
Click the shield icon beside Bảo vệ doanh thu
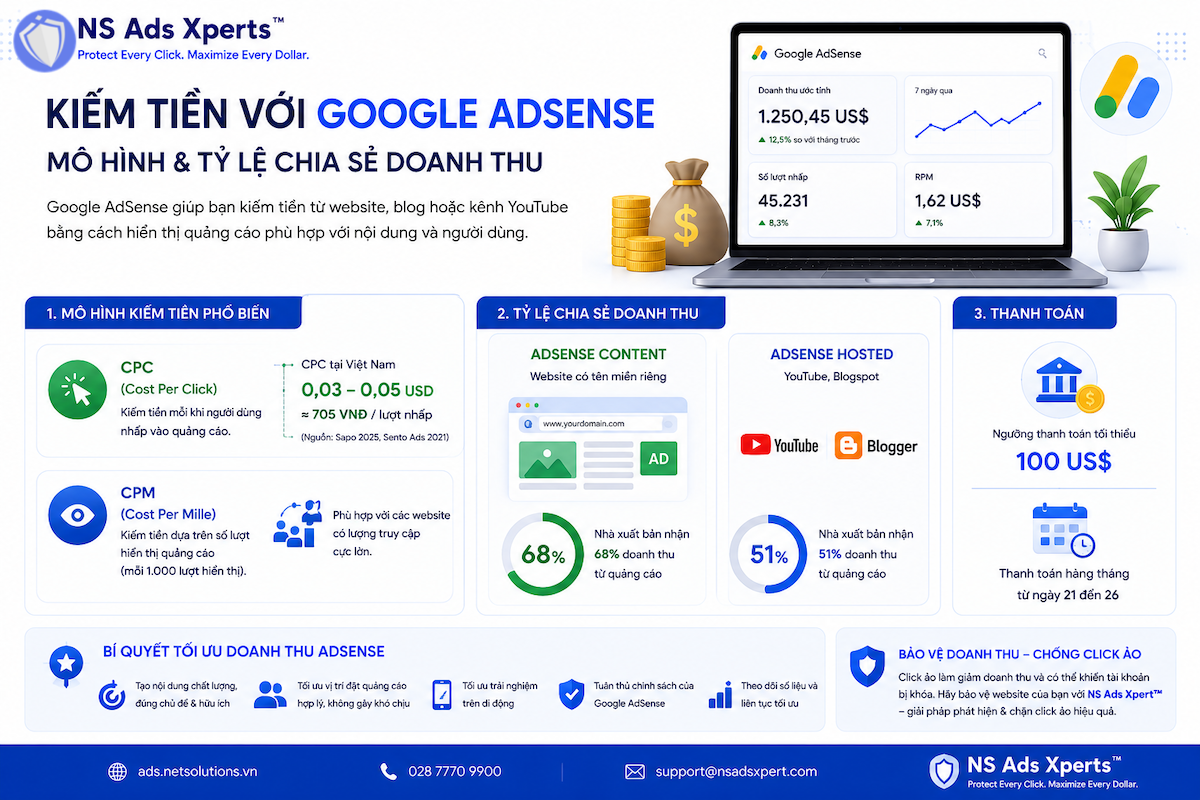click(866, 666)
